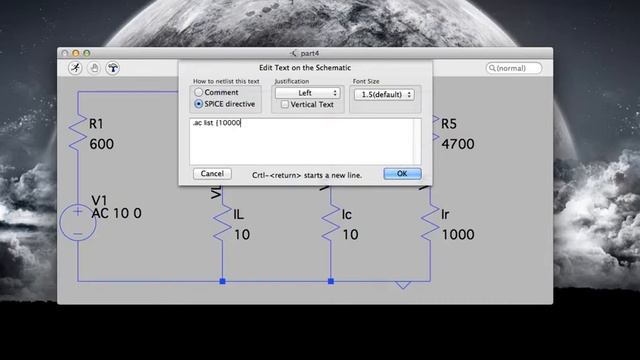
Task: Click the Ir resistor zigzag symbol
Action: click(430, 223)
